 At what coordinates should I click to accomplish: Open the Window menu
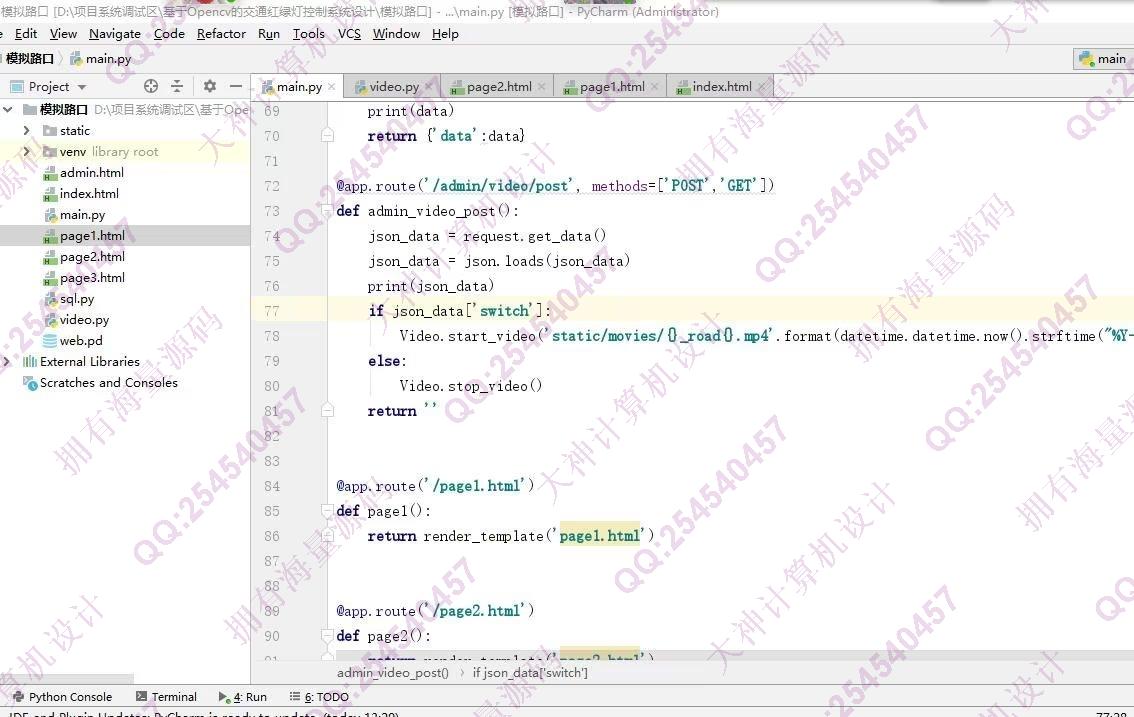coord(396,34)
